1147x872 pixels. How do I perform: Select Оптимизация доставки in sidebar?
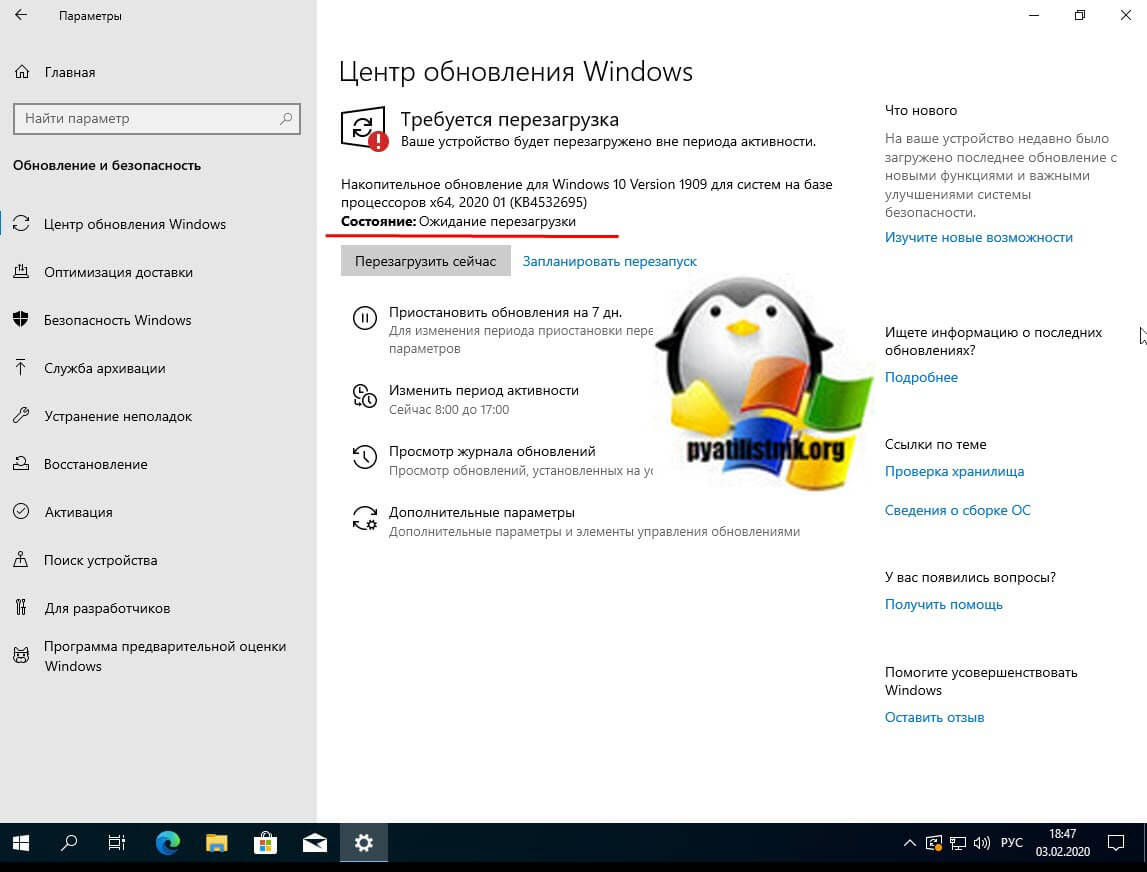118,272
